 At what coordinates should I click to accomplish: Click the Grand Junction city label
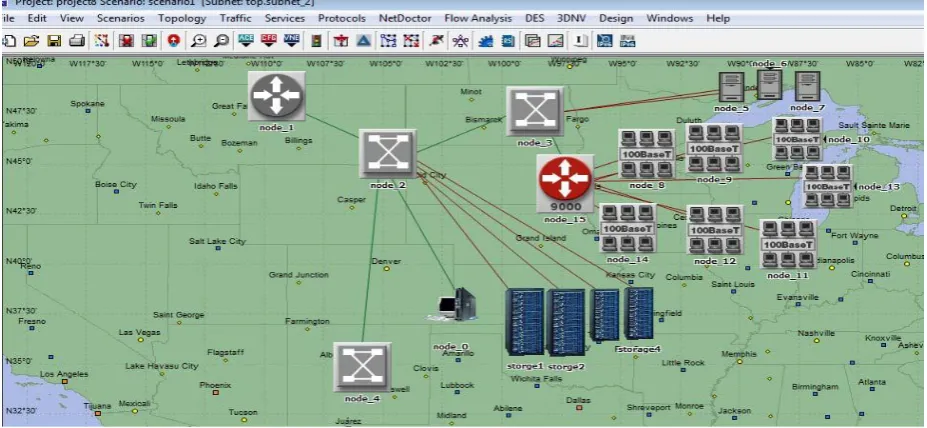click(299, 275)
